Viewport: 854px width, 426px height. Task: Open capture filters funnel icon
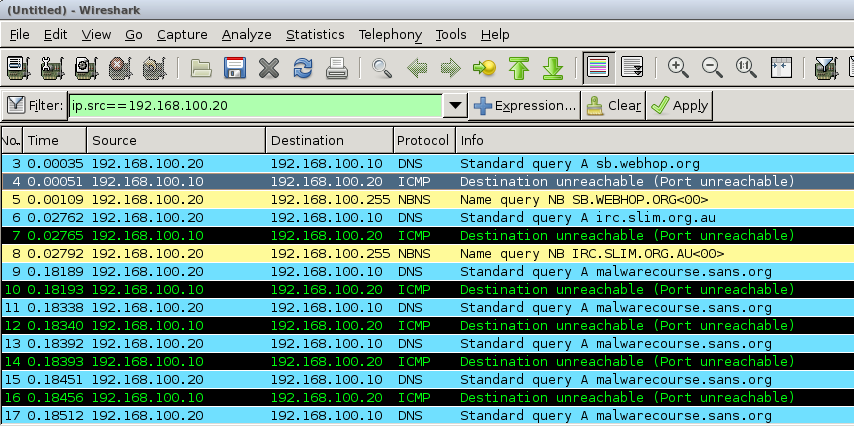pos(826,68)
